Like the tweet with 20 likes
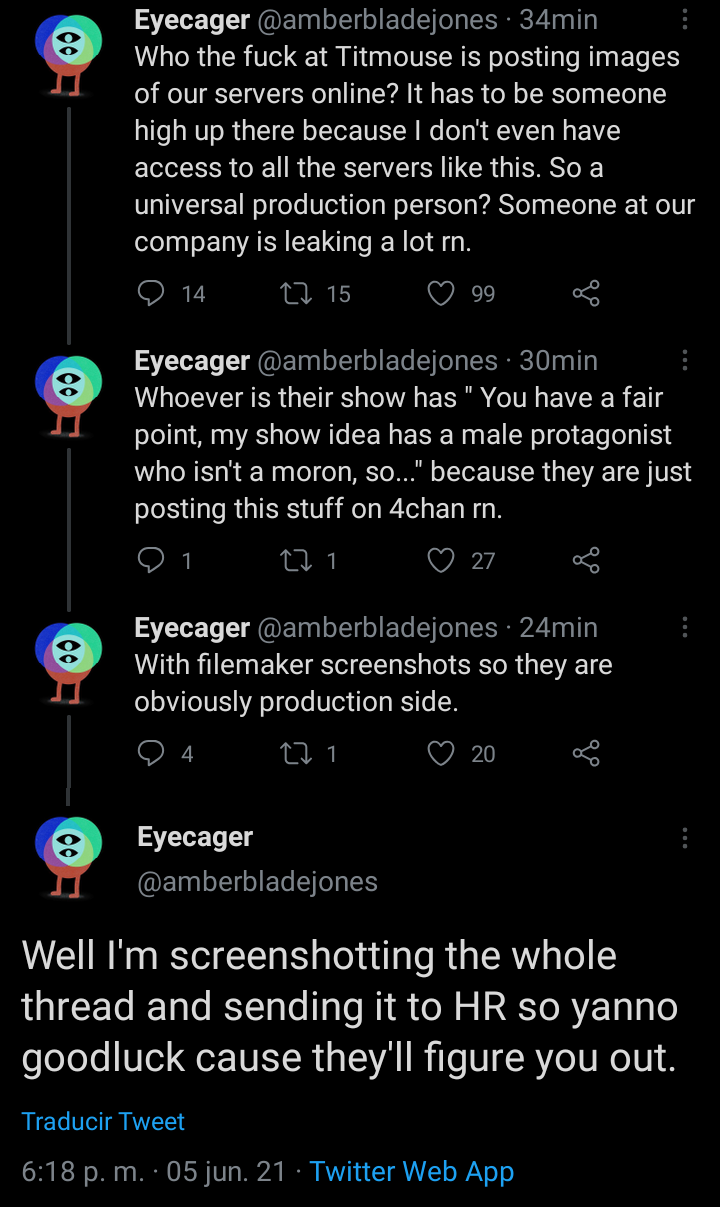Screen dimensions: 720x1207 coord(441,753)
